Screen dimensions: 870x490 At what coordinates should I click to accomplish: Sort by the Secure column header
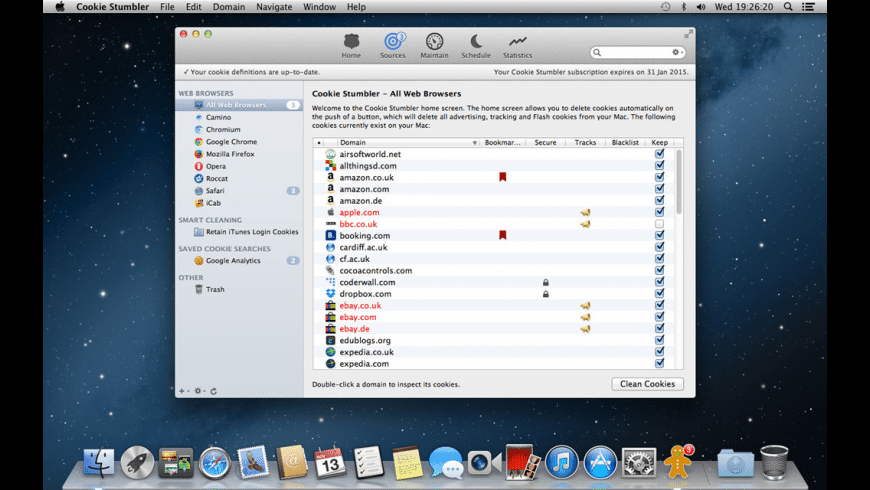pyautogui.click(x=545, y=143)
